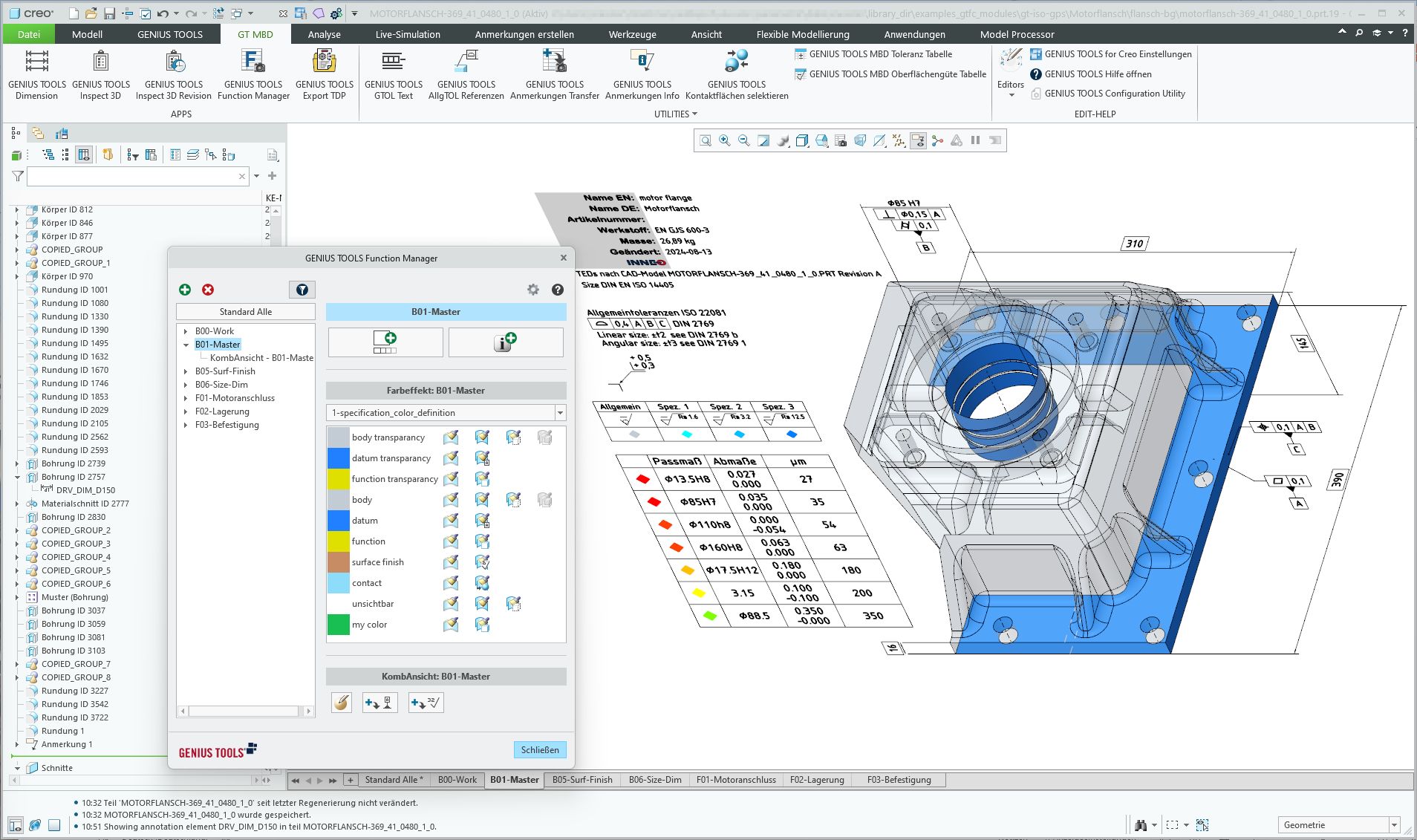Open GENIUS TOOLS Inspect 3D Revision

(174, 74)
